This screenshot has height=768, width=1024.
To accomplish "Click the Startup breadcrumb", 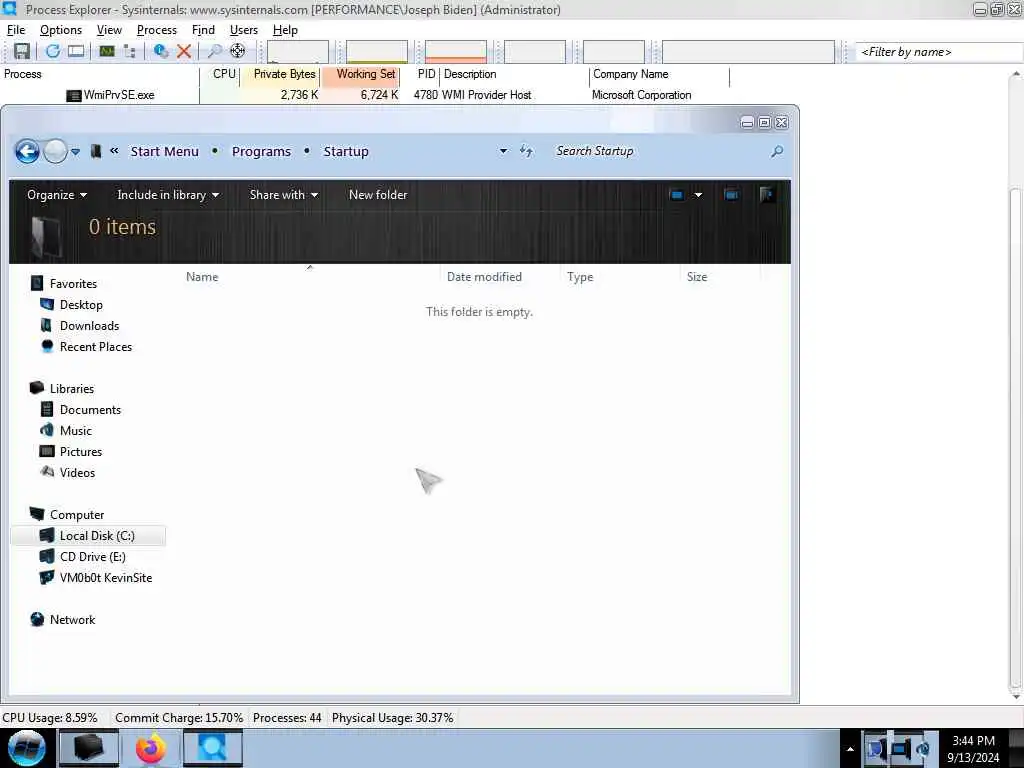I will pyautogui.click(x=346, y=152).
